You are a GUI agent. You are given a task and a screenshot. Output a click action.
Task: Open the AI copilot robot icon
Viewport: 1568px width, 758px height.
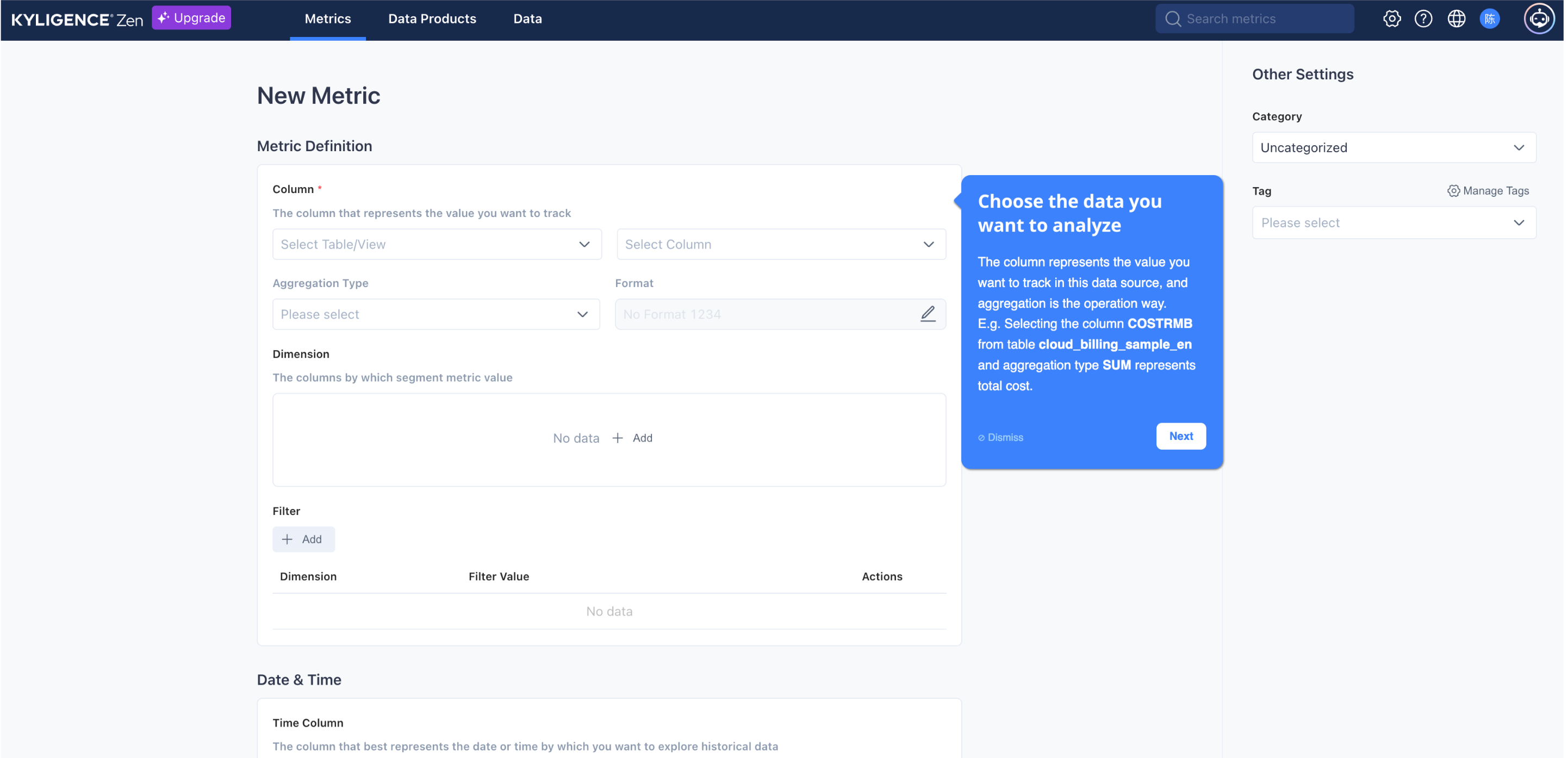tap(1539, 19)
